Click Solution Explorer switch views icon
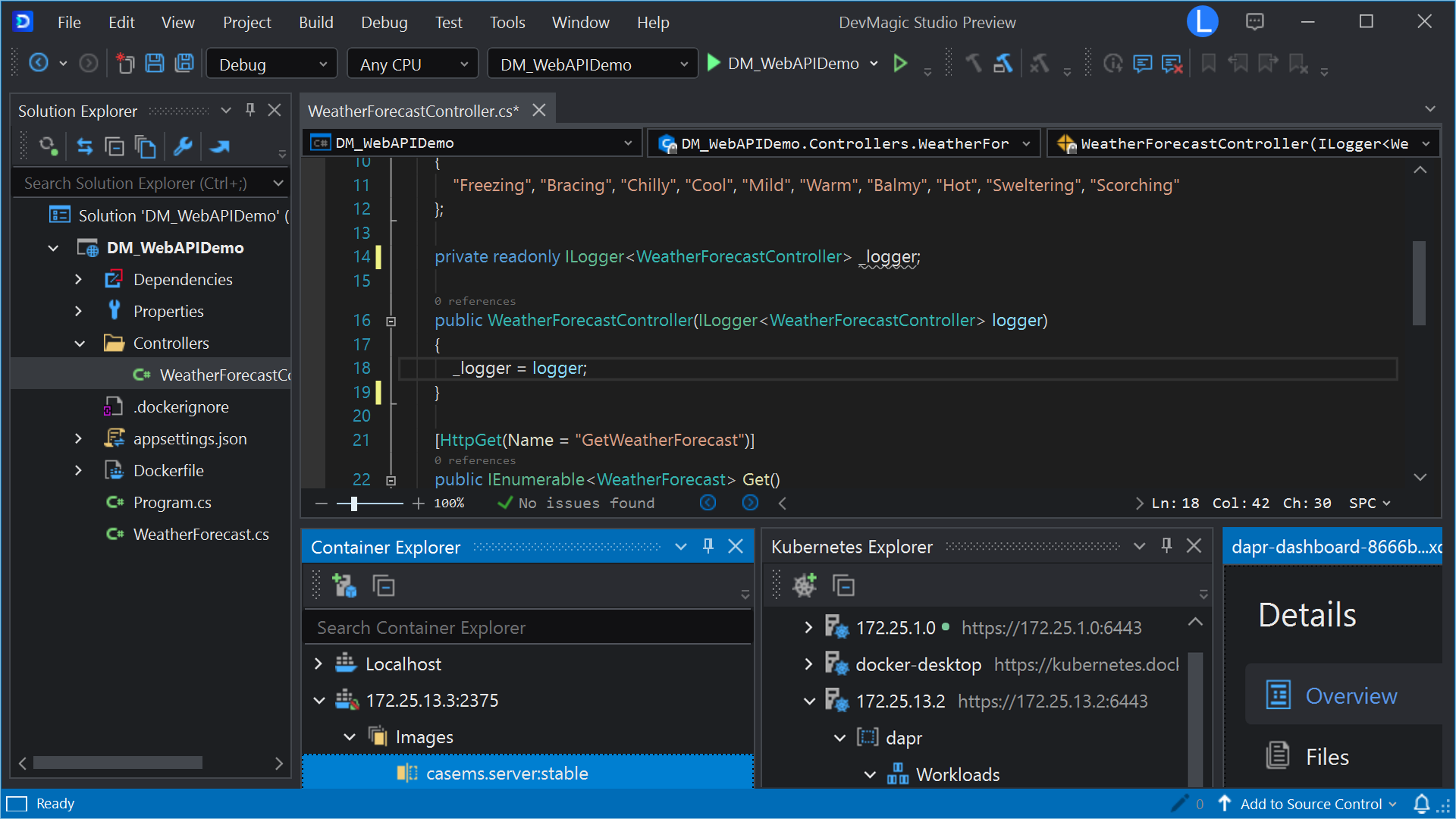This screenshot has height=819, width=1456. click(49, 146)
